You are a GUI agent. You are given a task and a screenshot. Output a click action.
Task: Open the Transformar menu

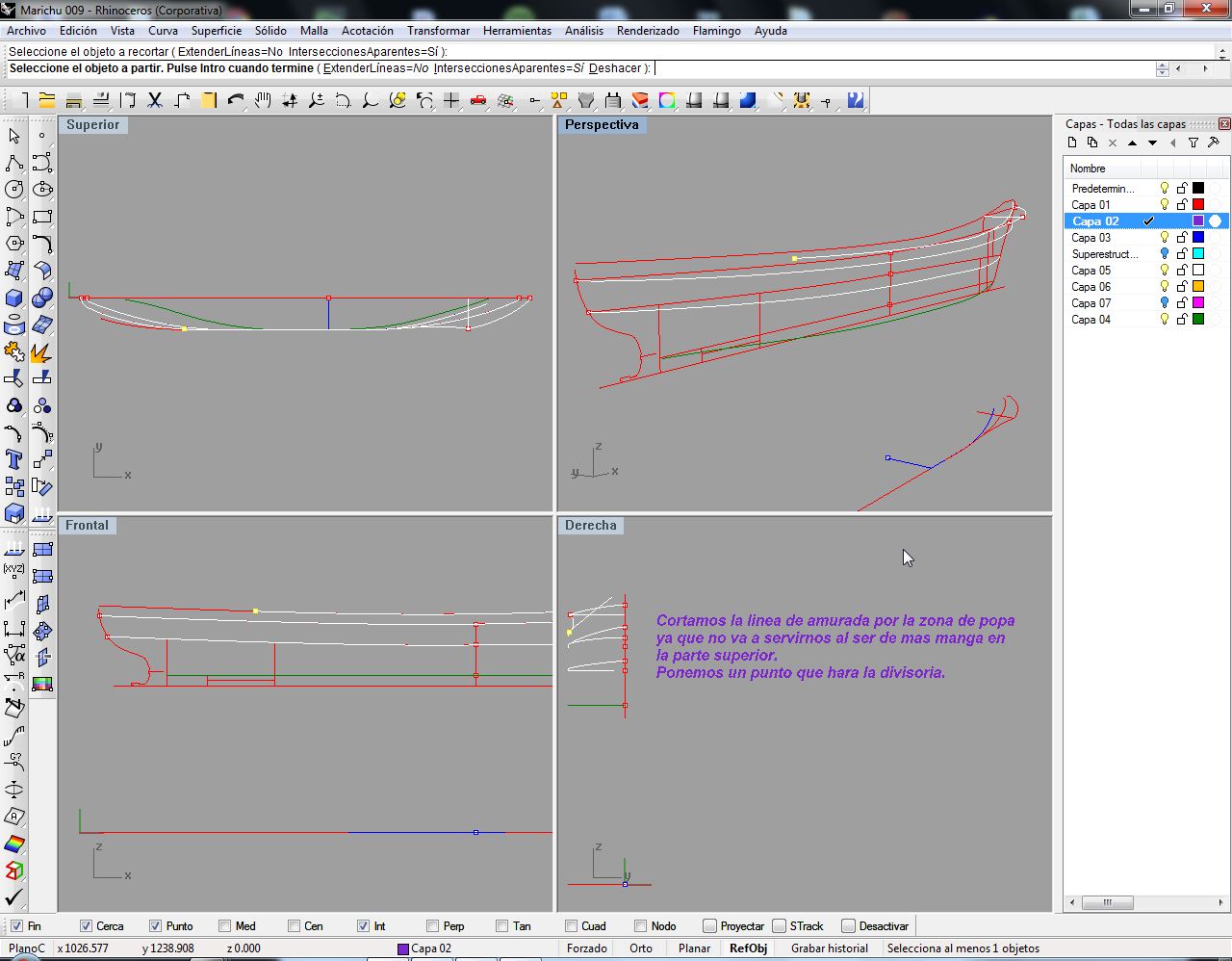tap(438, 31)
